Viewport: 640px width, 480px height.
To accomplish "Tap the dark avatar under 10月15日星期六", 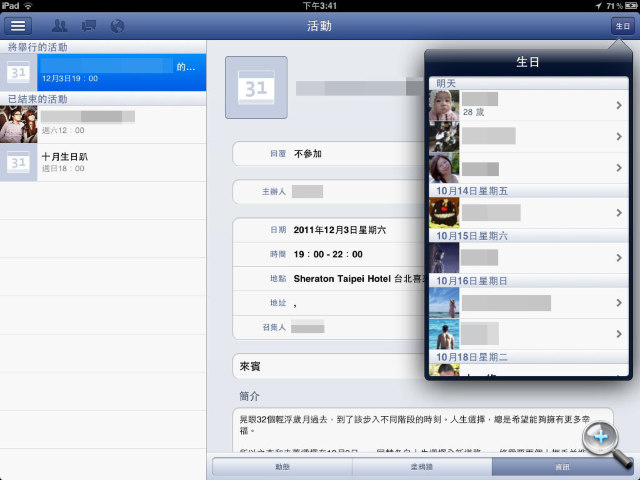I will [x=444, y=258].
